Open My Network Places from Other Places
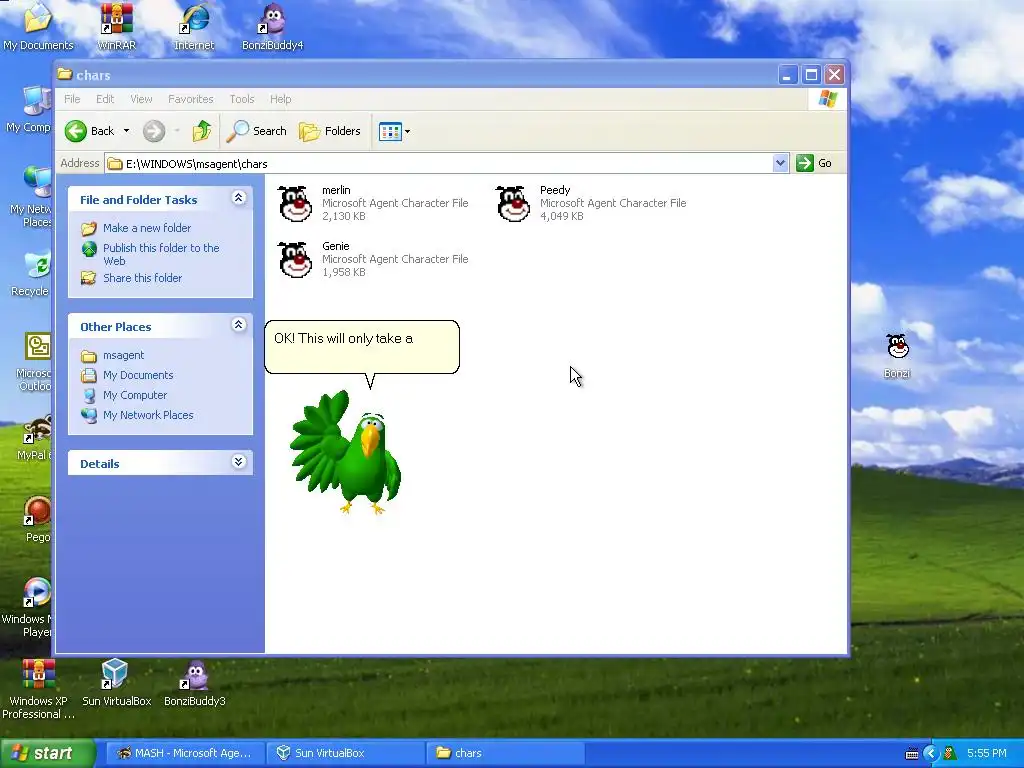The height and width of the screenshot is (768, 1024). click(148, 415)
